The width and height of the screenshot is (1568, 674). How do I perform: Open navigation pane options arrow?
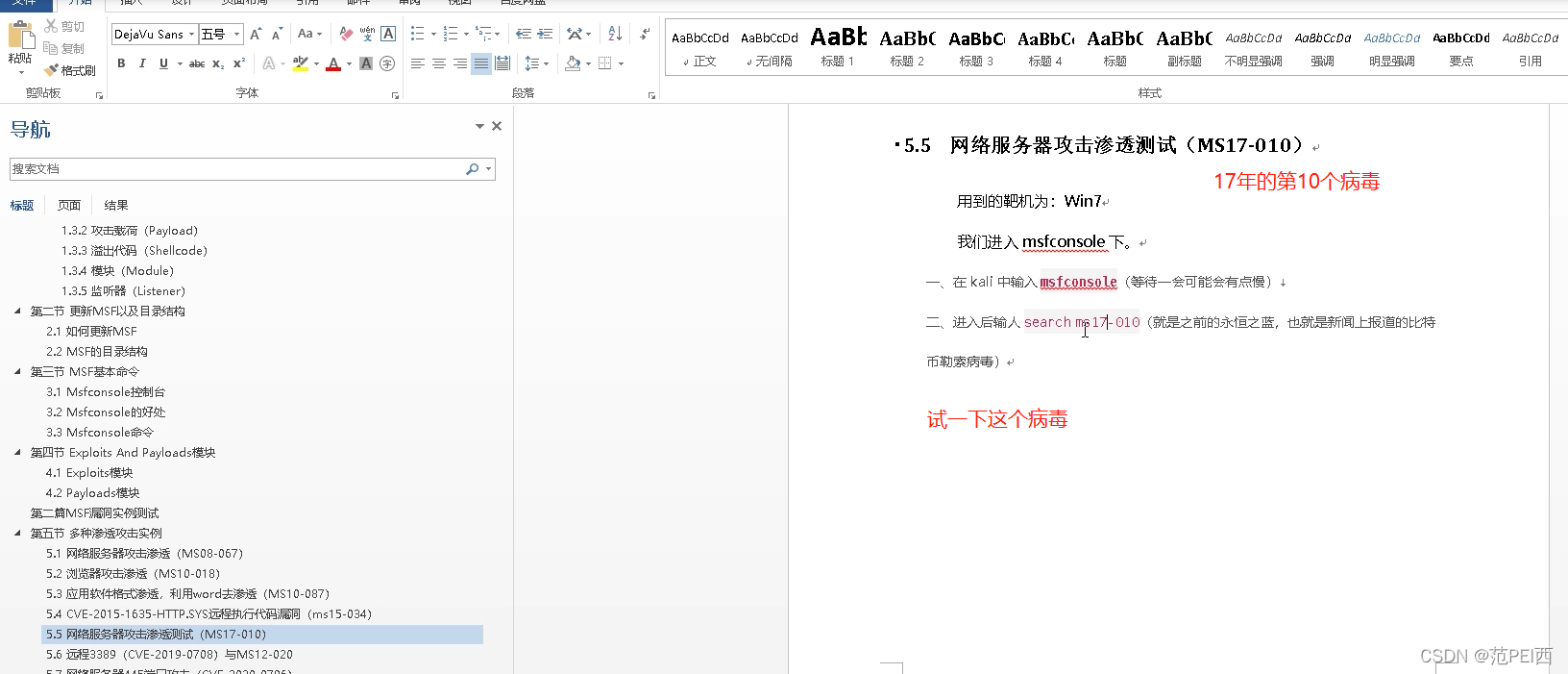click(479, 126)
